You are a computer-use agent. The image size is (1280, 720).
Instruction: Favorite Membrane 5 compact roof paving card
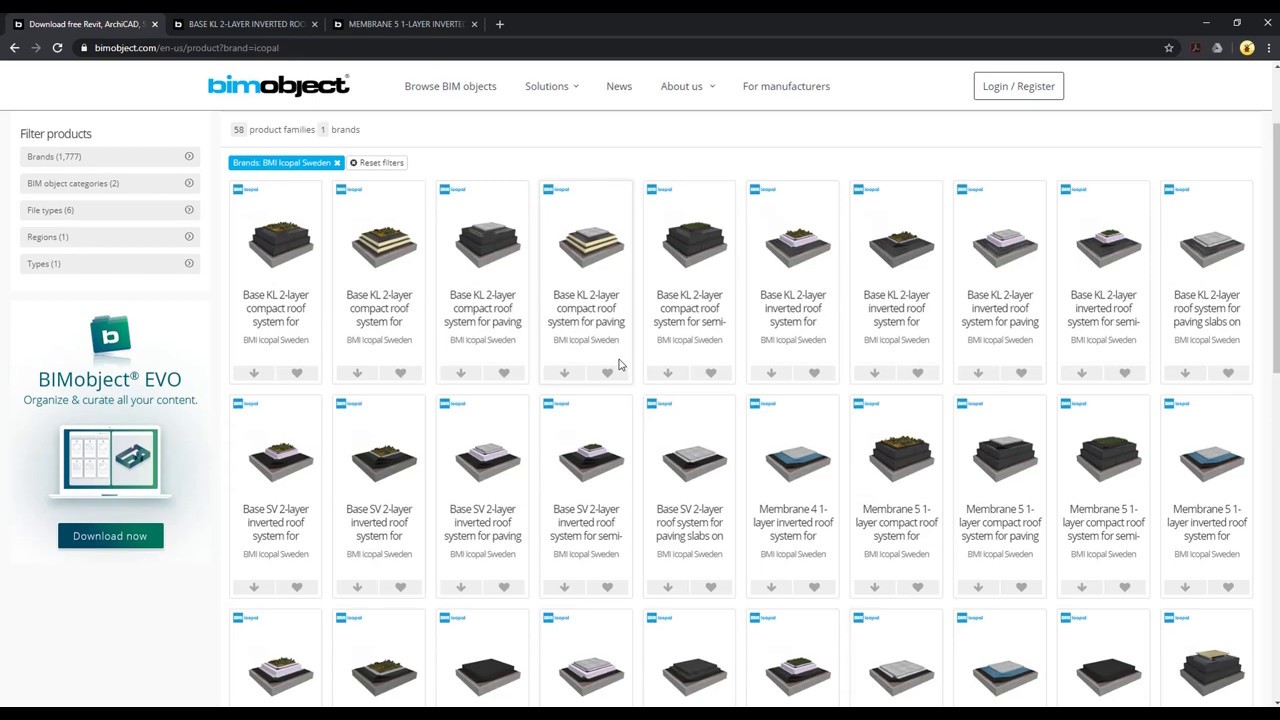[x=1021, y=587]
